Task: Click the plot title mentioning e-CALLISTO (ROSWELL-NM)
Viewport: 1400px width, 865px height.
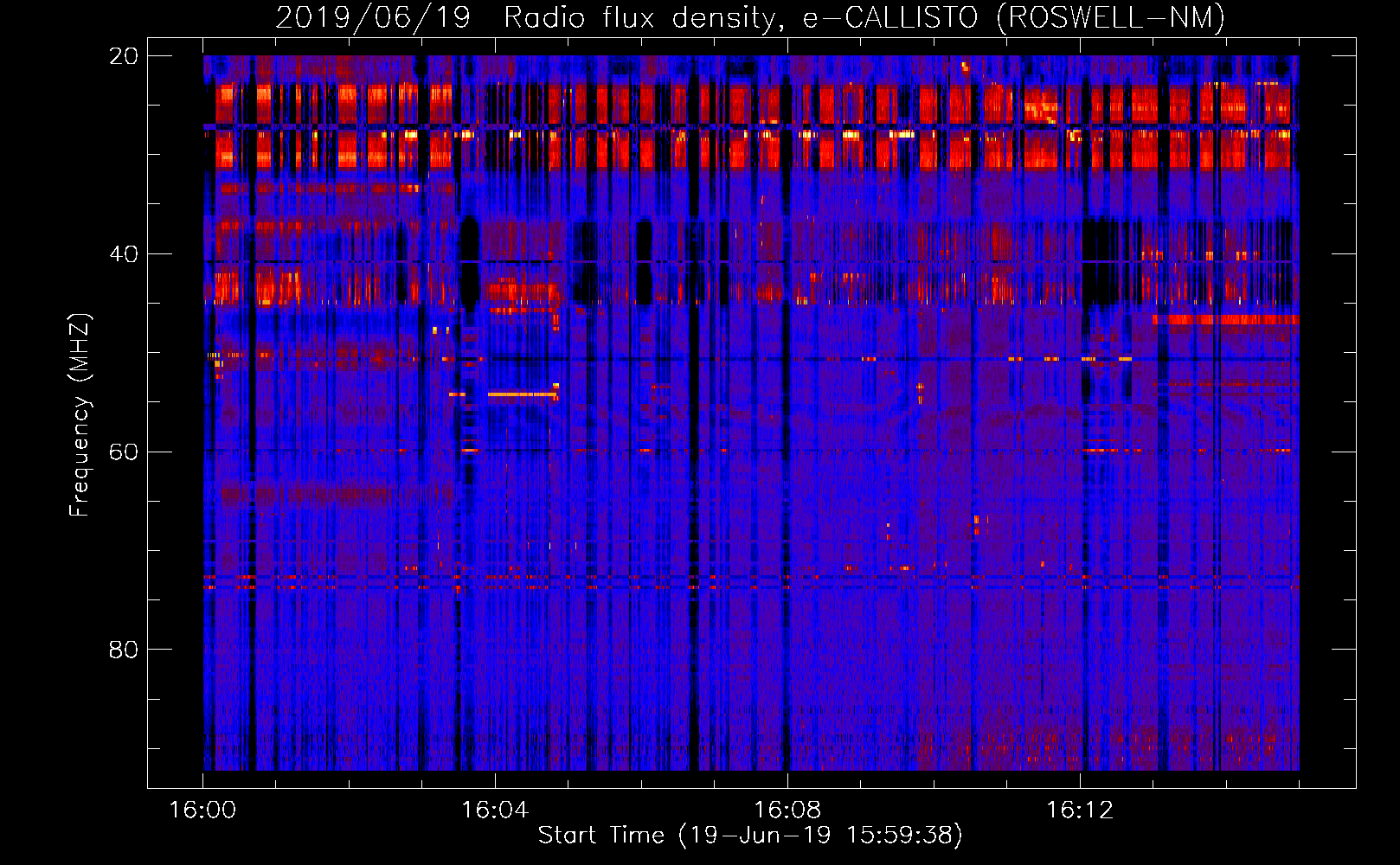Action: point(750,16)
